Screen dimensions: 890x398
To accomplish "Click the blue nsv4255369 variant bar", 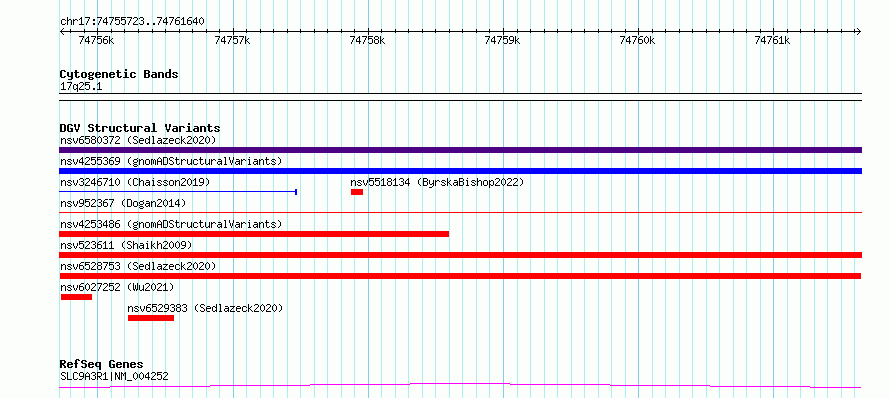I will coord(460,171).
